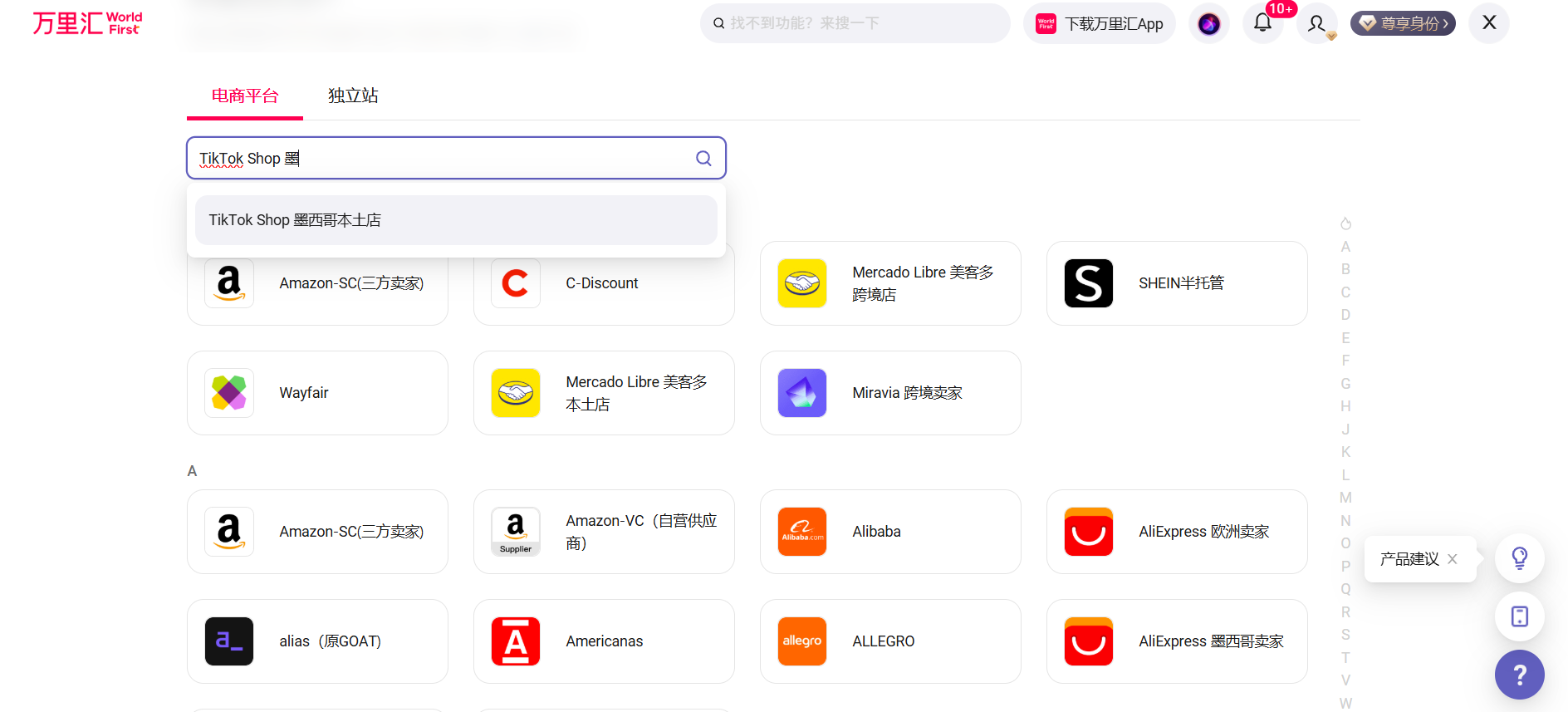Viewport: 1568px width, 712px height.
Task: Click the C-Discount logo icon
Action: (x=516, y=283)
